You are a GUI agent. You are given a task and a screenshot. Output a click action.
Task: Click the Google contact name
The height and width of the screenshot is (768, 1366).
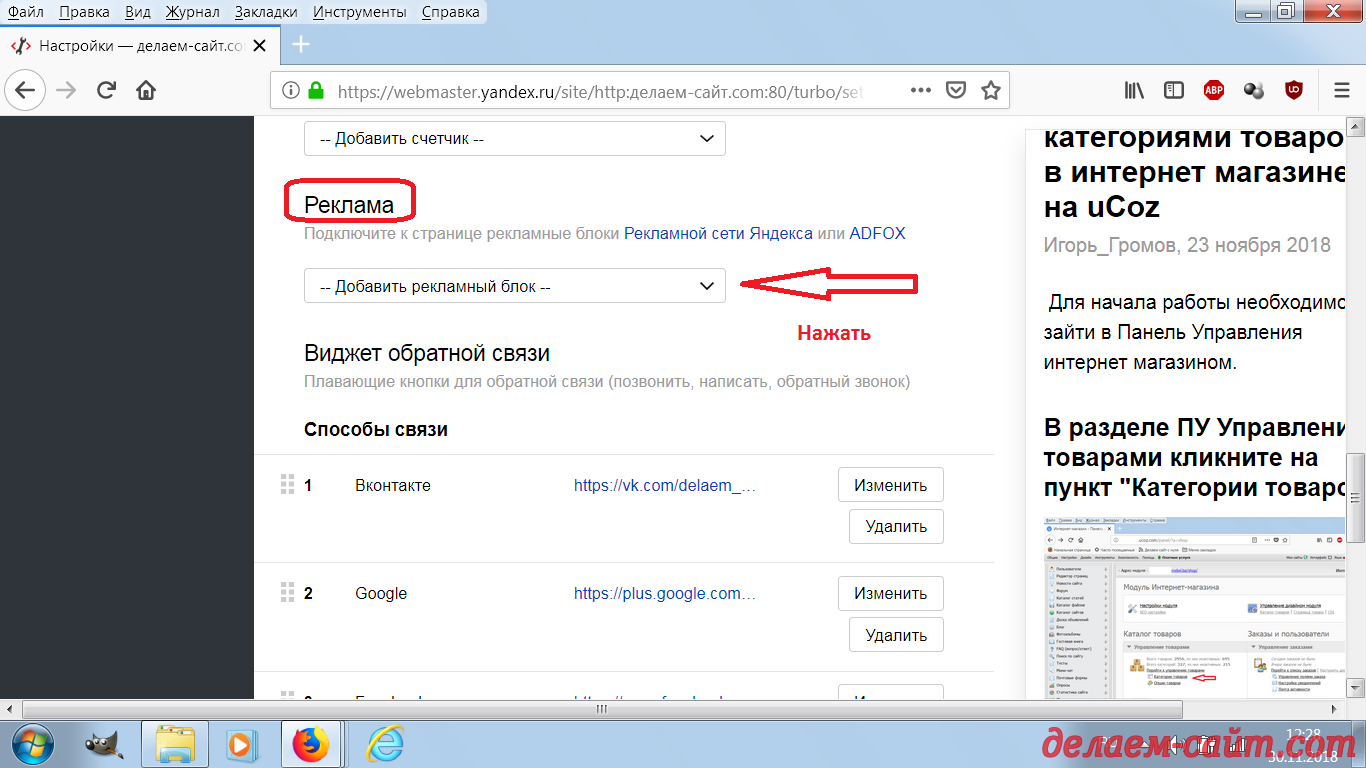point(381,593)
